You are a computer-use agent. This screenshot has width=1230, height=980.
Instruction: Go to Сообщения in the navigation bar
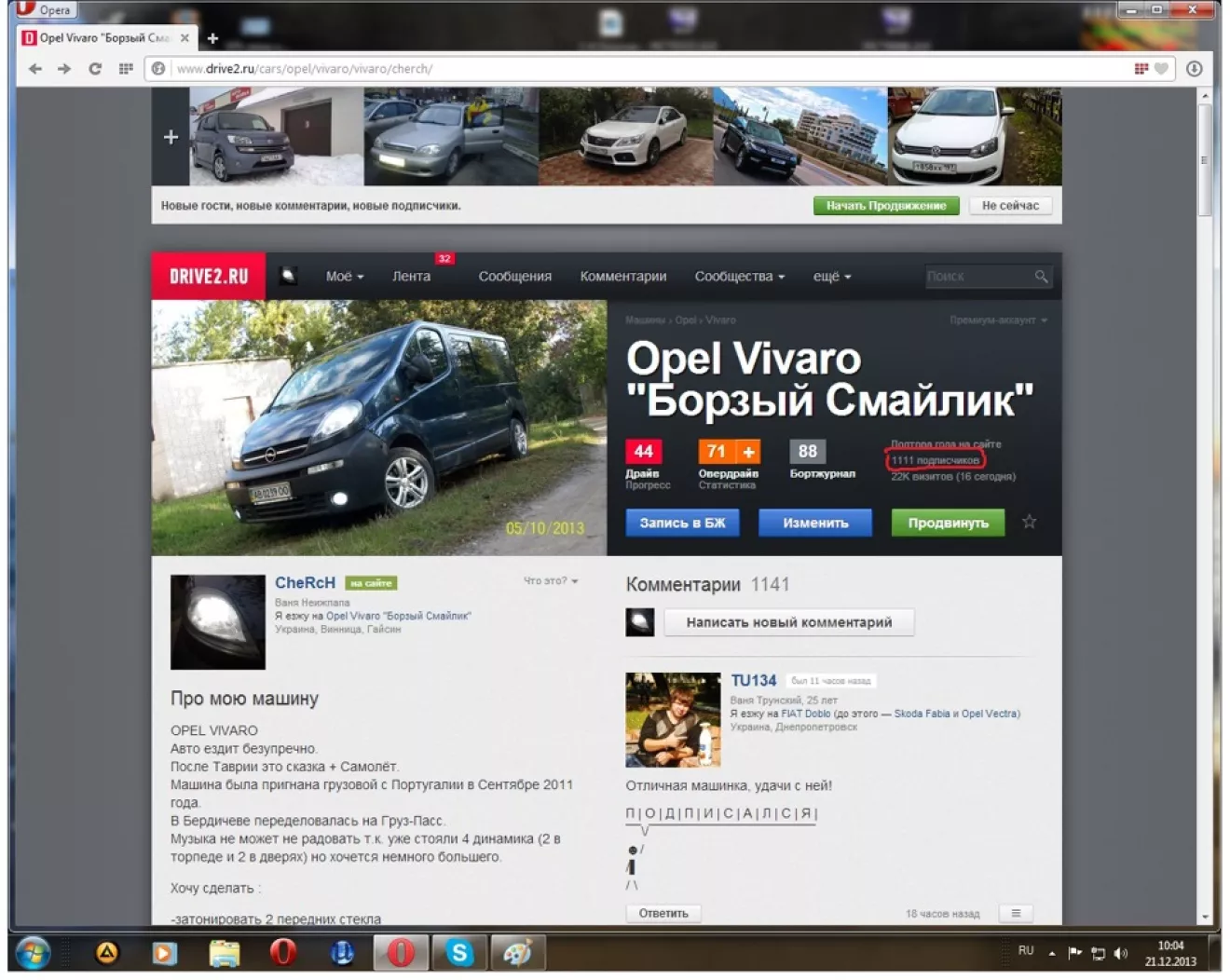coord(514,277)
